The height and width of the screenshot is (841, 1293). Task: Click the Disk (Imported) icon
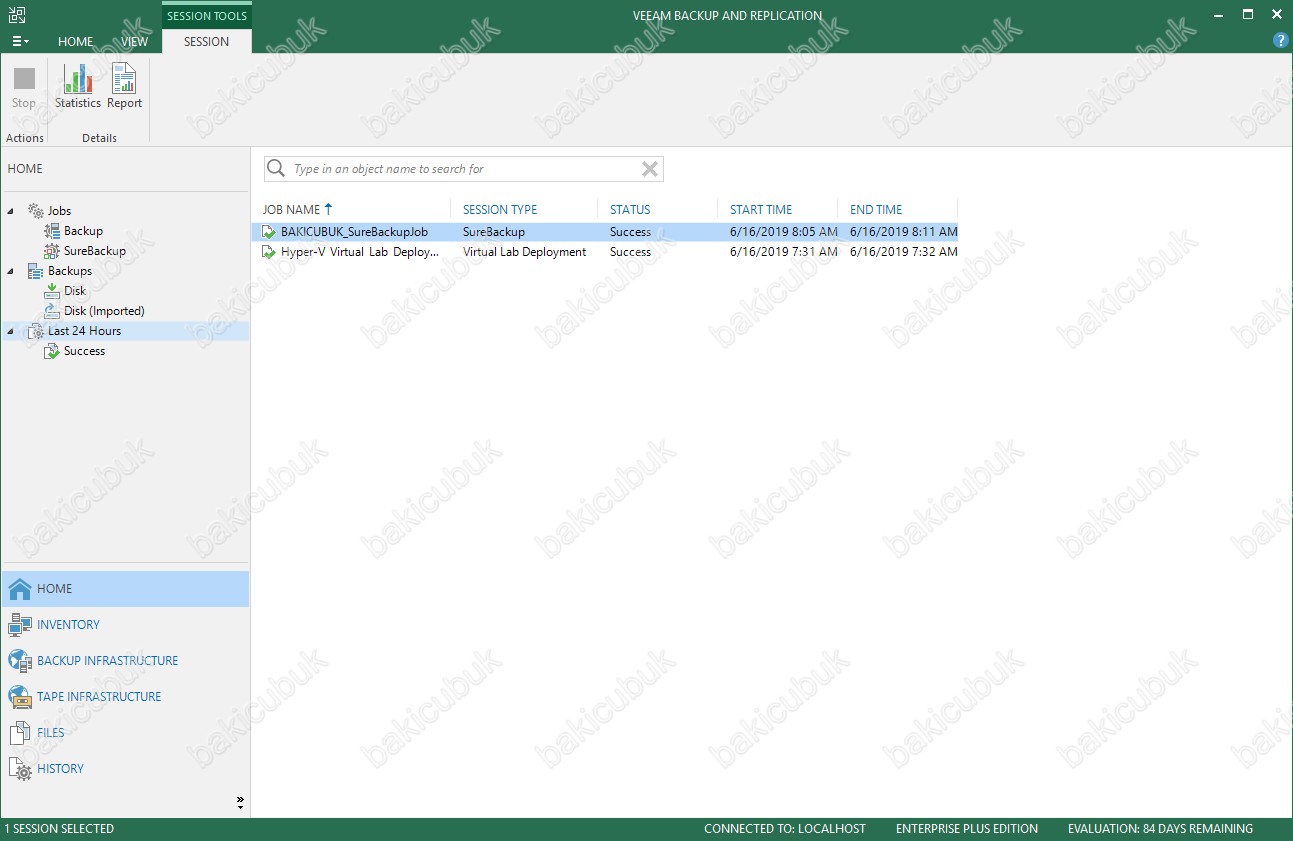(52, 311)
